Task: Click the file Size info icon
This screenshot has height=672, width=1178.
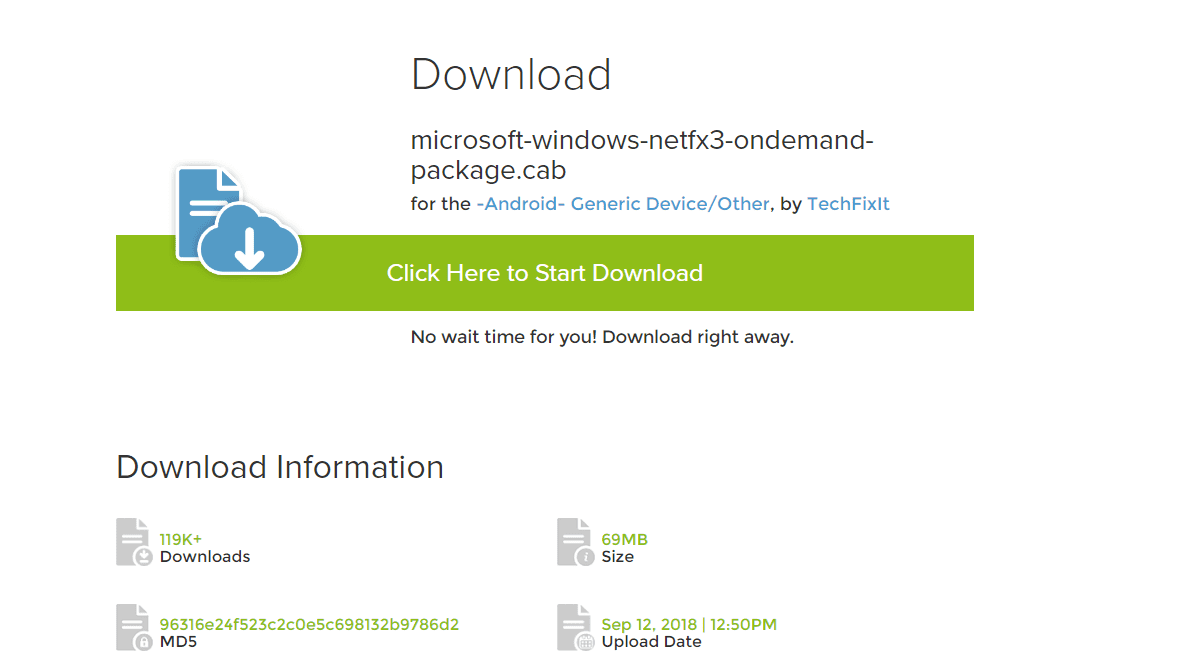Action: [575, 542]
